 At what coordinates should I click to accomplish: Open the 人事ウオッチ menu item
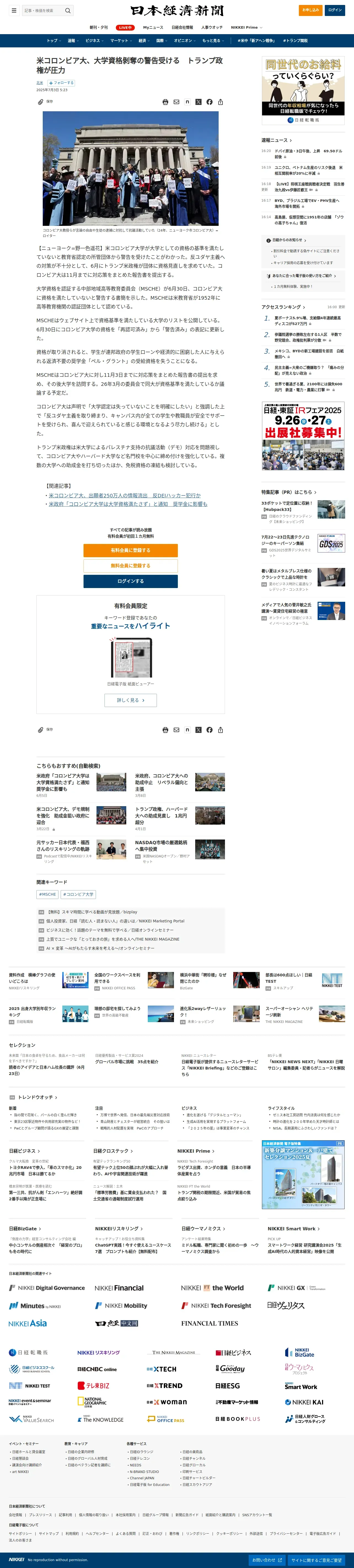(212, 27)
